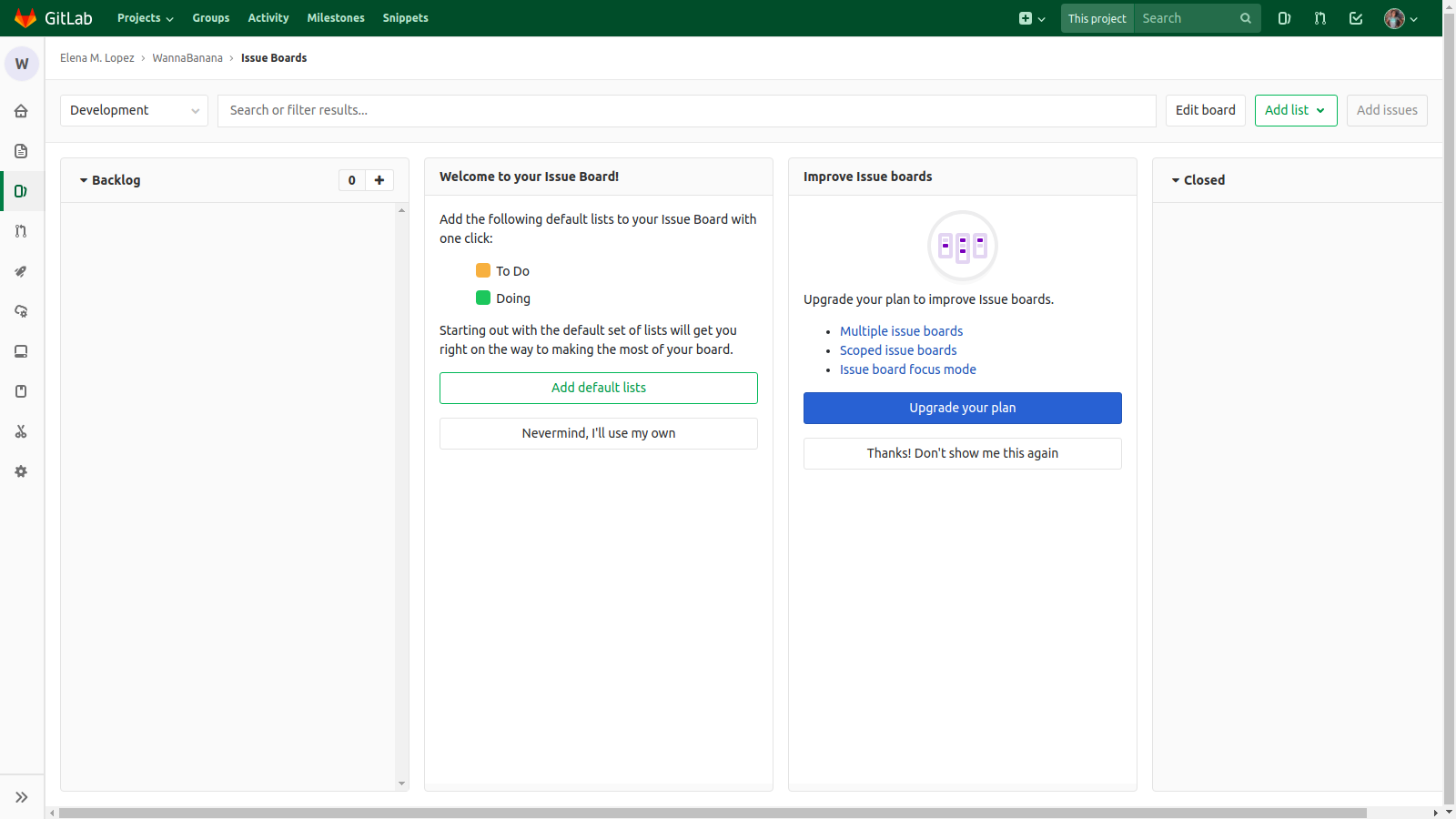Click the Upgrade your plan button

click(x=963, y=408)
